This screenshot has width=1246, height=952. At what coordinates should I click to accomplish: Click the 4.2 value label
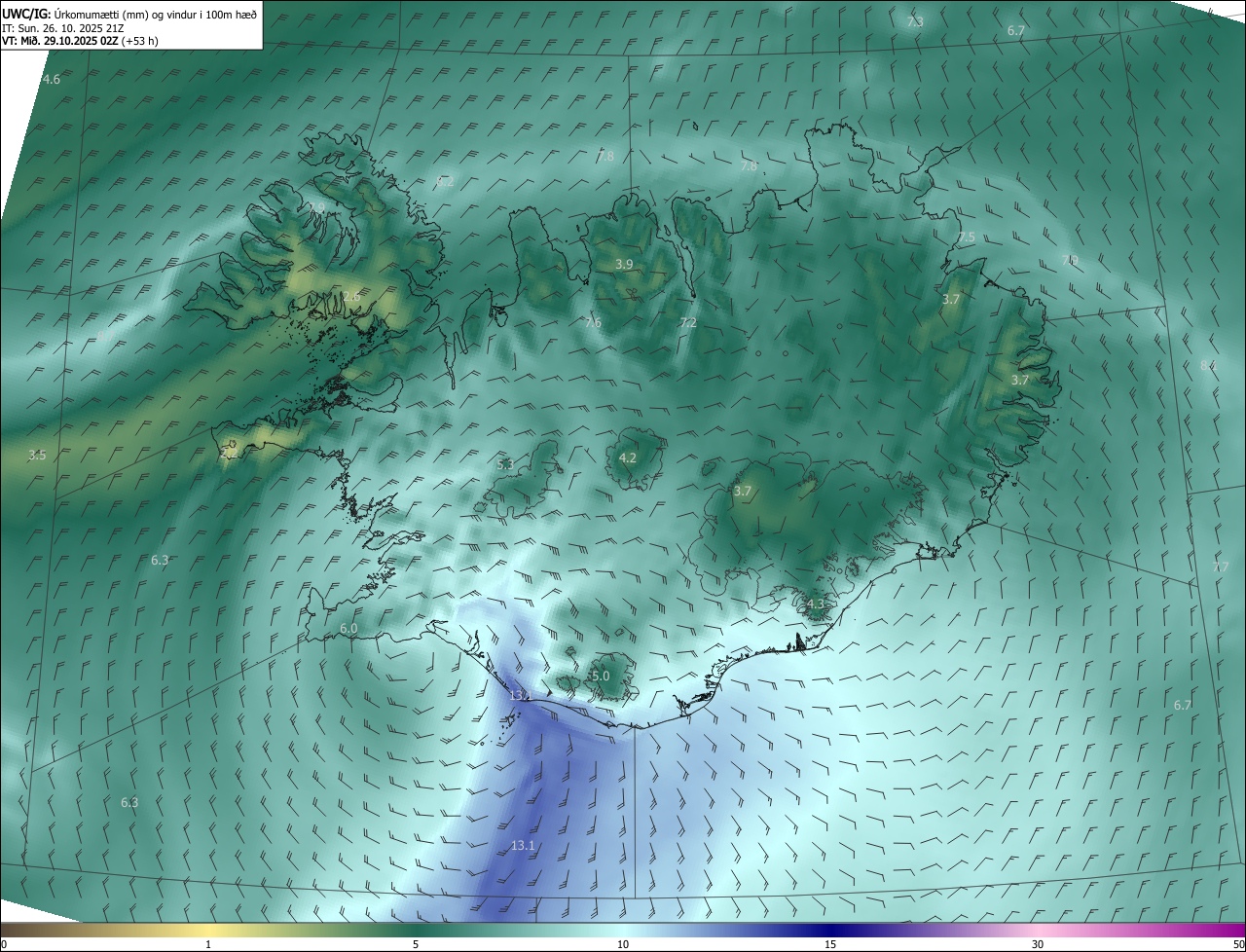click(x=628, y=458)
